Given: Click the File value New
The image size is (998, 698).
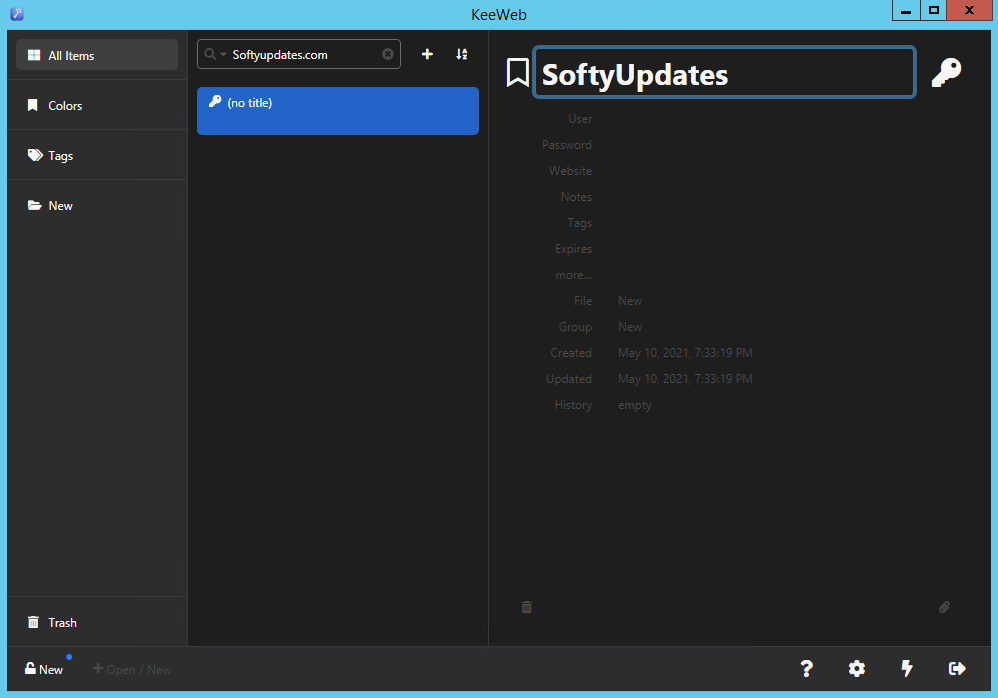Looking at the screenshot, I should click(630, 301).
